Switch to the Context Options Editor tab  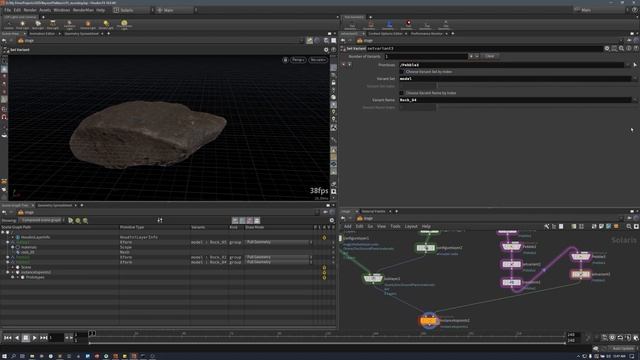[x=385, y=34]
